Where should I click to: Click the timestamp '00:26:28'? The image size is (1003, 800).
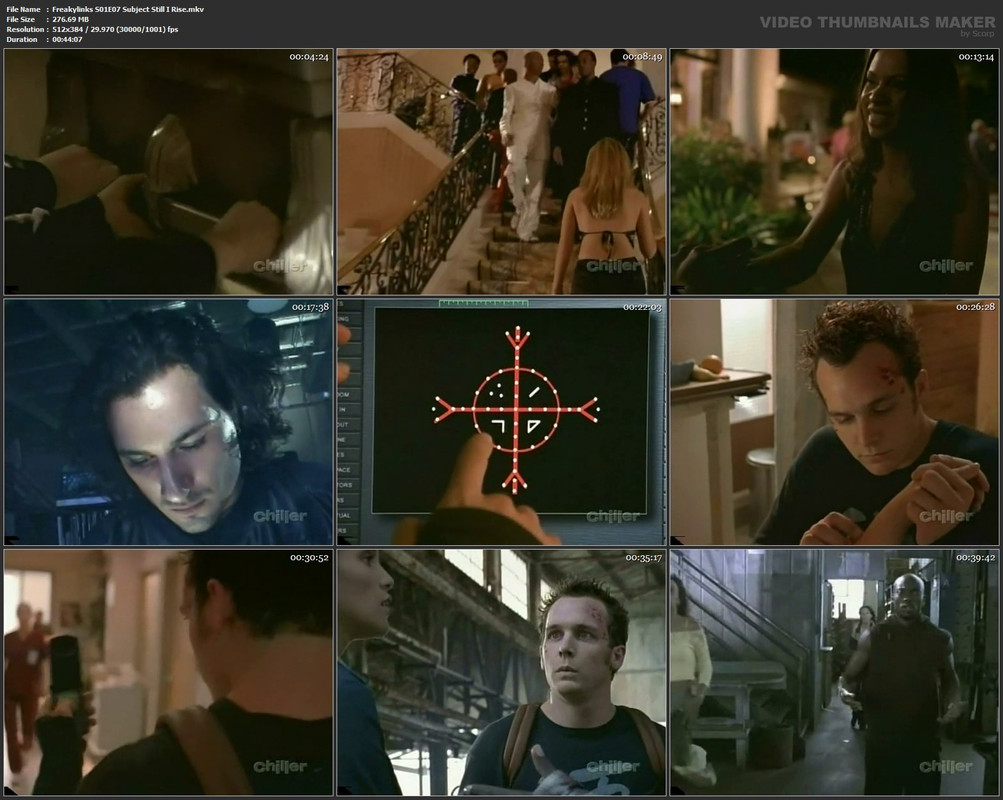[975, 307]
